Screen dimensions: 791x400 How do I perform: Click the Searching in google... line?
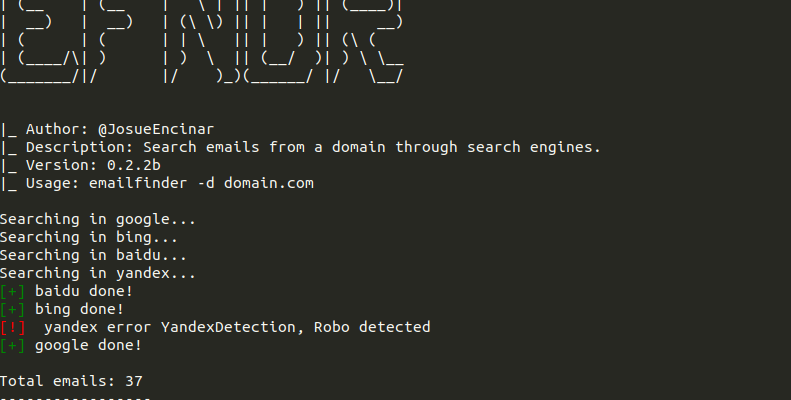(98, 219)
